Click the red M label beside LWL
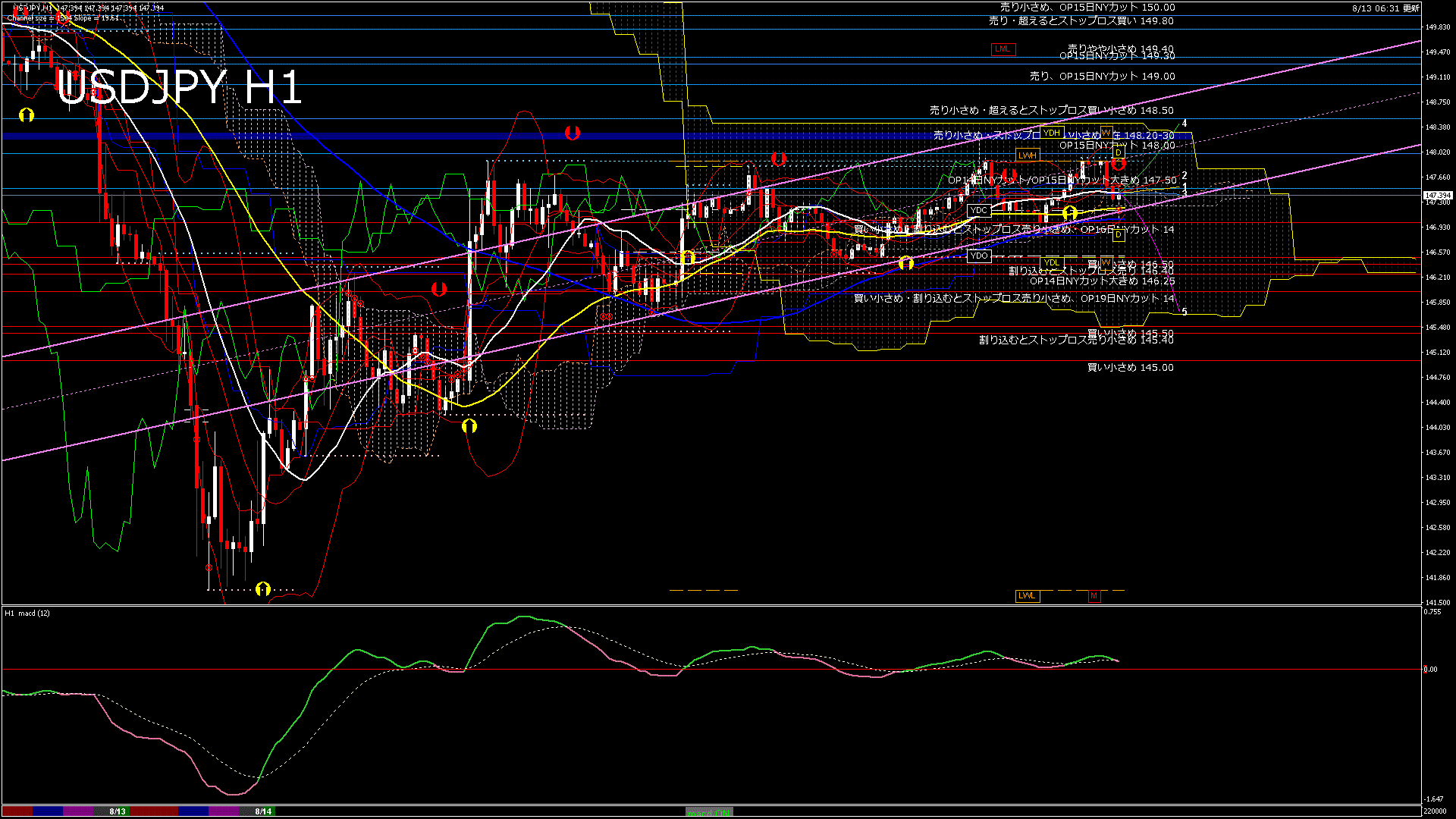 pyautogui.click(x=1094, y=596)
